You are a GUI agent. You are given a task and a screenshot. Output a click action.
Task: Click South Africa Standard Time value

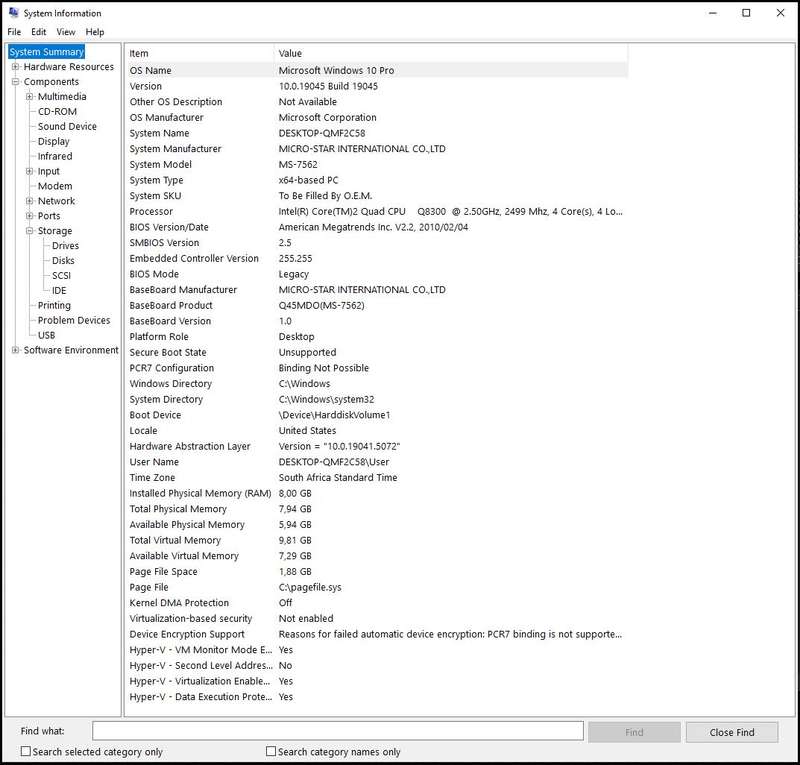tap(338, 477)
